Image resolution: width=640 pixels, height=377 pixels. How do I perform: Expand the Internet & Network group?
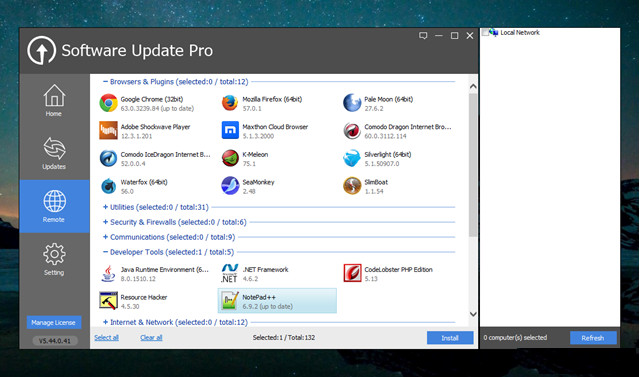105,322
